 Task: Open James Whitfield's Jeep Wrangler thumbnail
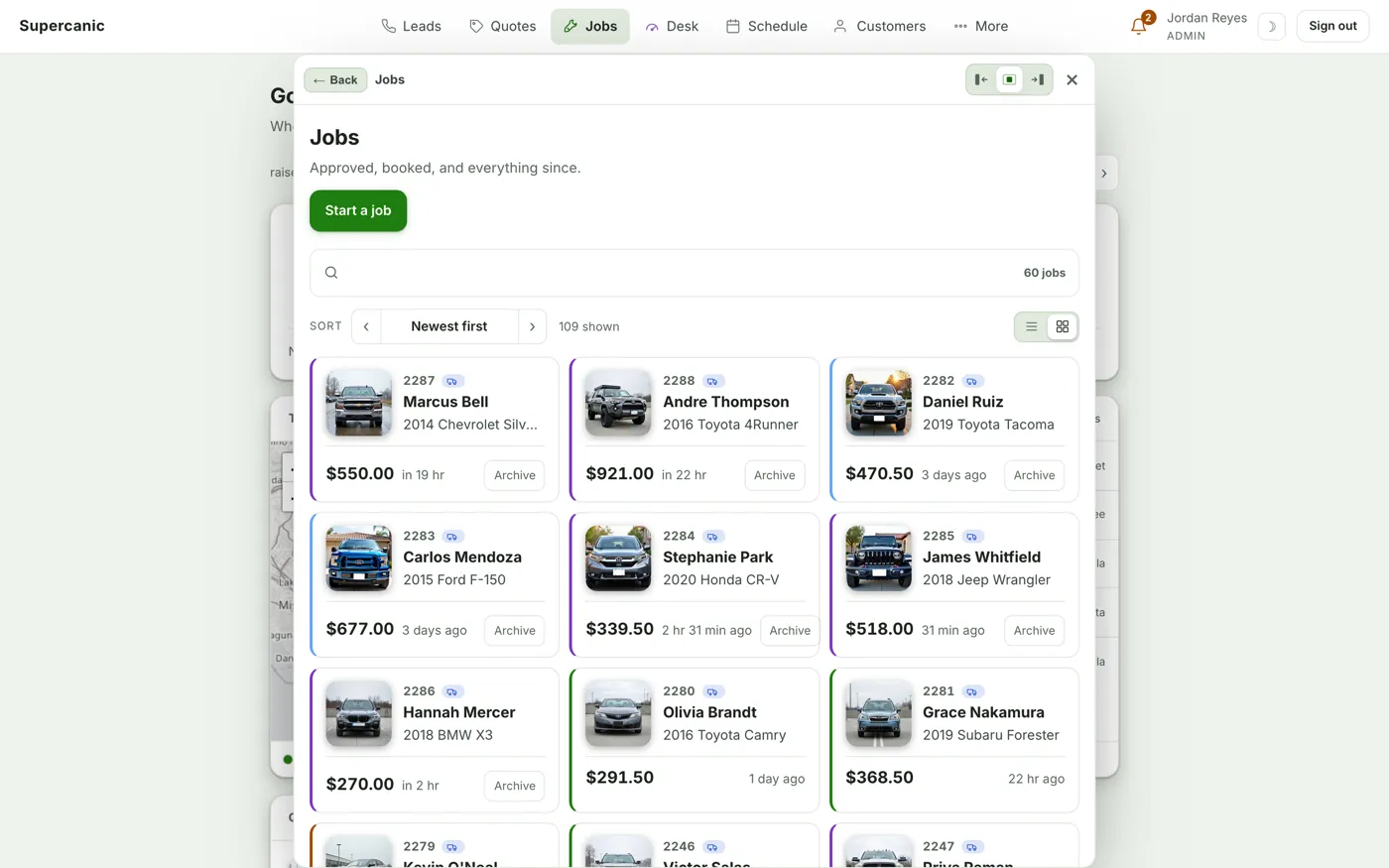pyautogui.click(x=878, y=558)
